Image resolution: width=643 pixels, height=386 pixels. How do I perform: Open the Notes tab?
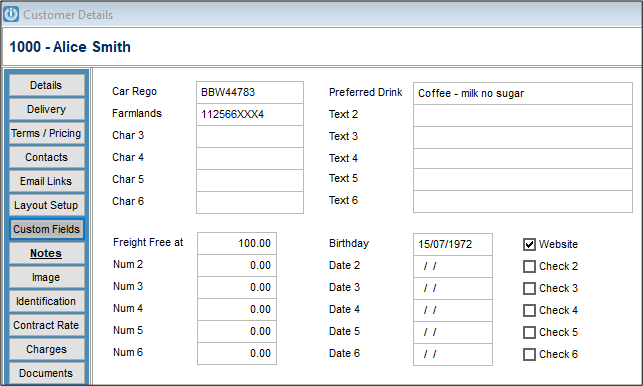click(x=46, y=253)
